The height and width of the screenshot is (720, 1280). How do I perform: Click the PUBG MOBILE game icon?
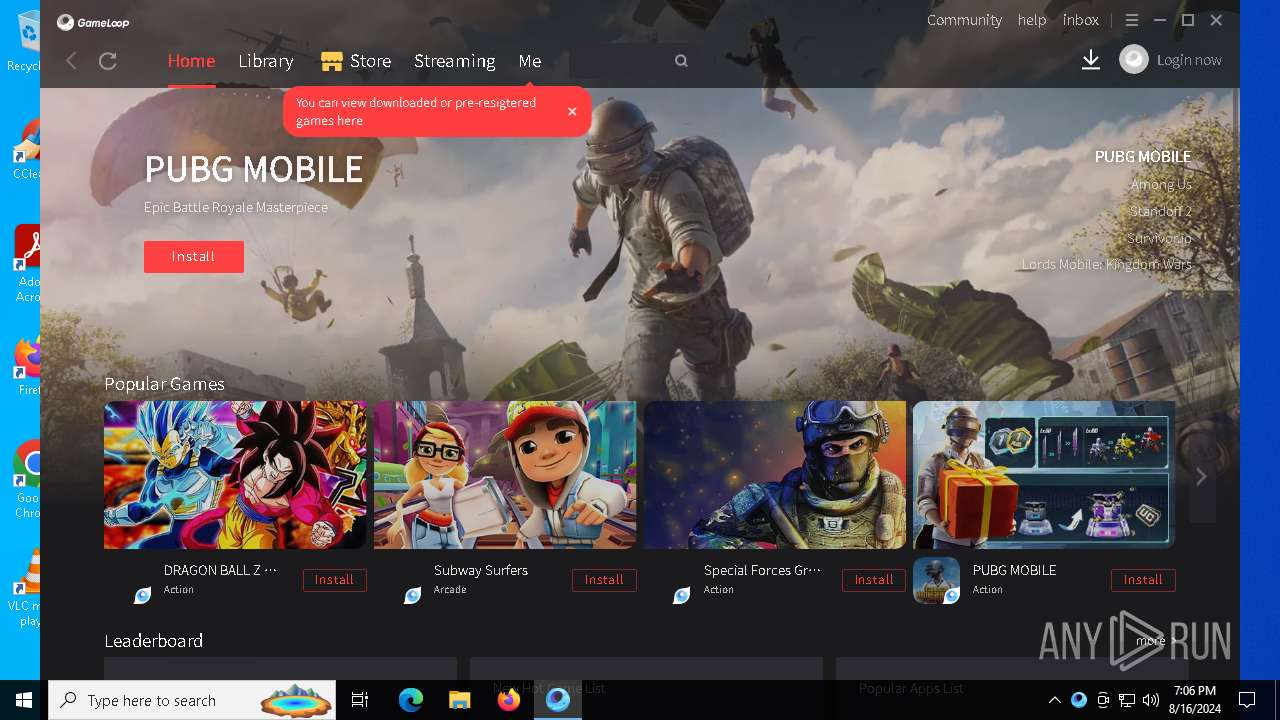point(936,580)
